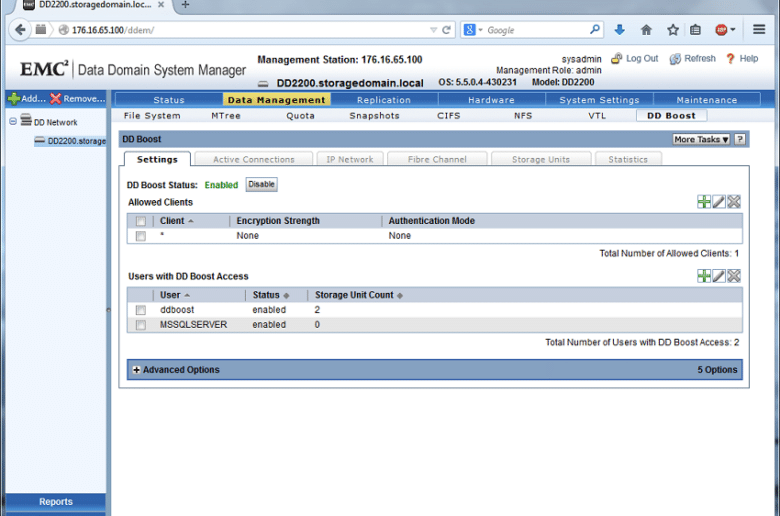This screenshot has height=516, width=780.
Task: Open the Storage Units tab
Action: pos(541,159)
